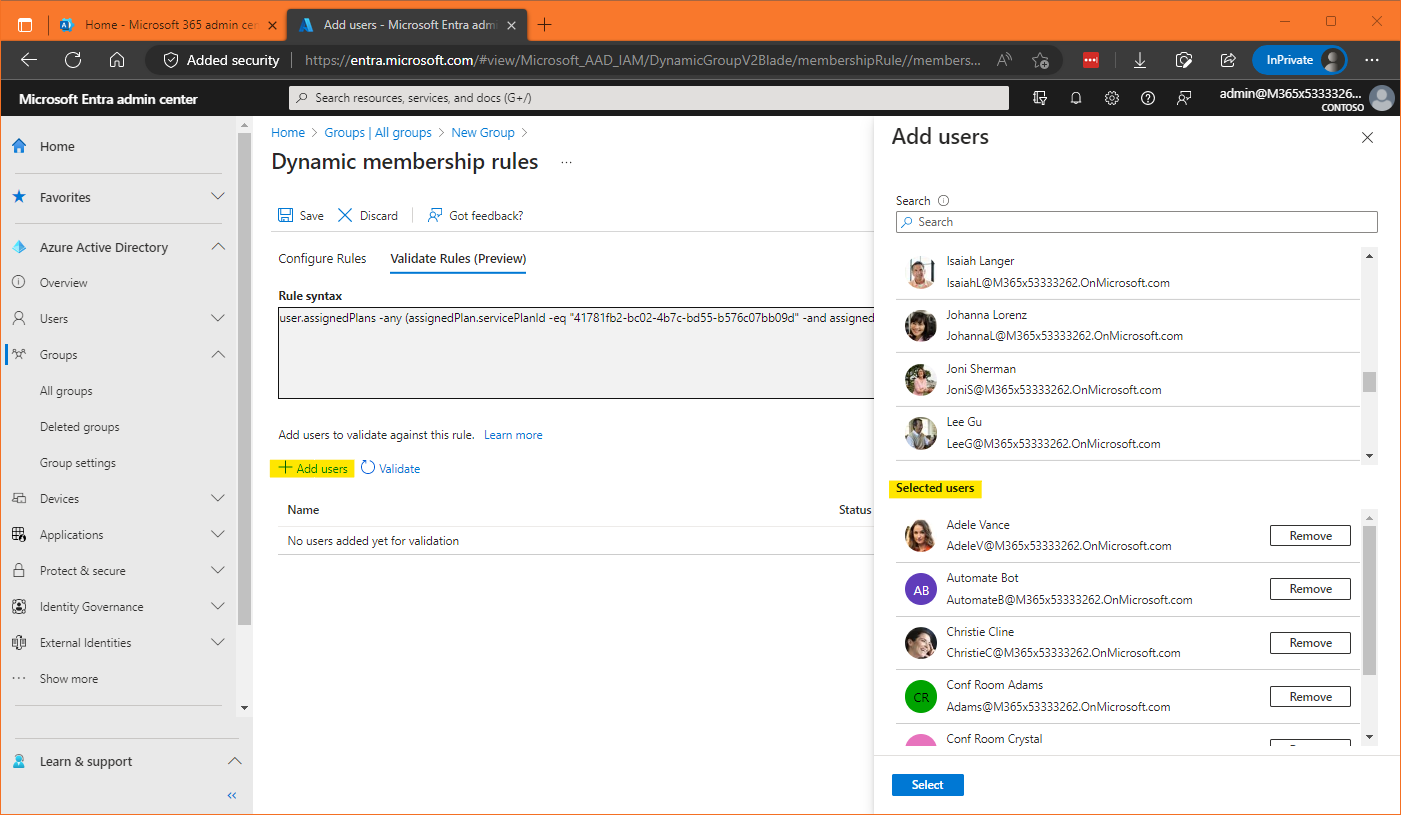Add page to browser favorites star

coord(1040,60)
